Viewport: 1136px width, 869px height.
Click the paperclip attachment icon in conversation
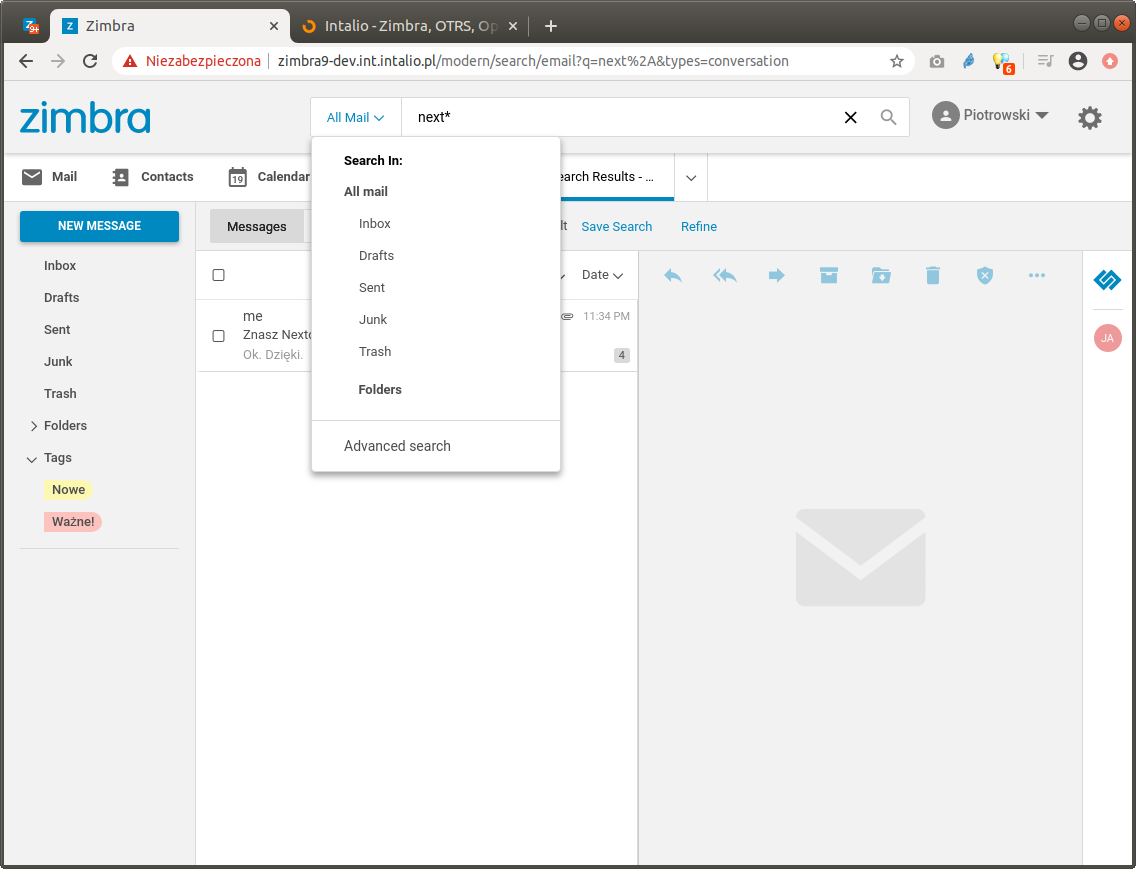point(567,317)
